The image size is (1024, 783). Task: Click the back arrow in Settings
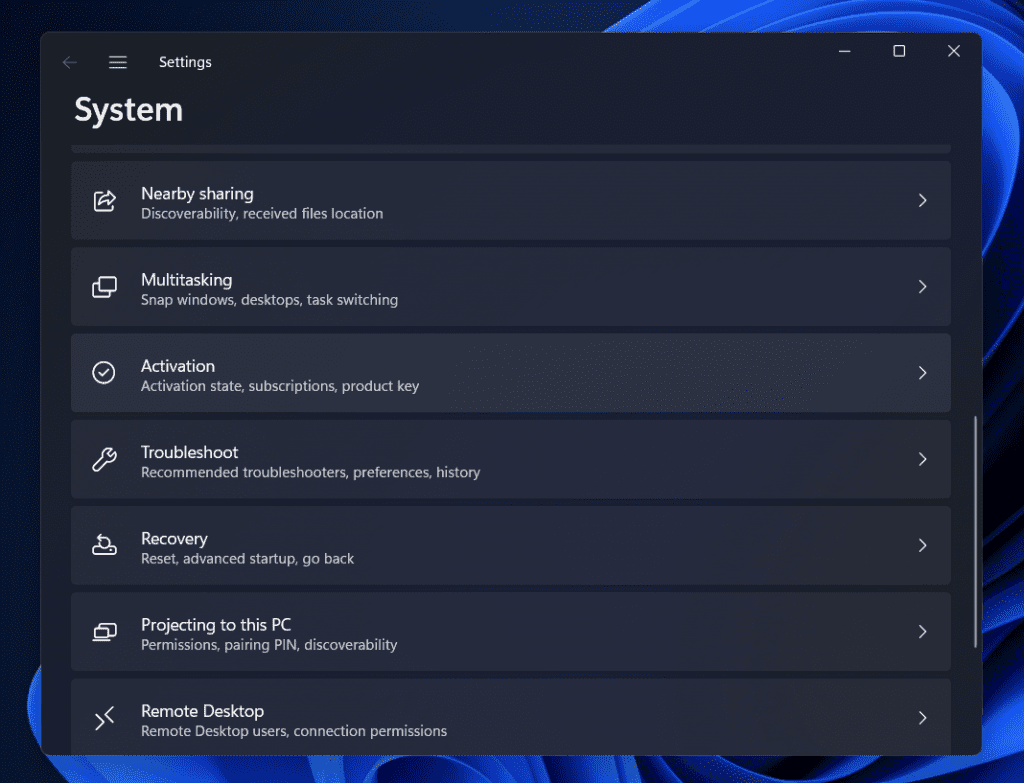(x=70, y=62)
